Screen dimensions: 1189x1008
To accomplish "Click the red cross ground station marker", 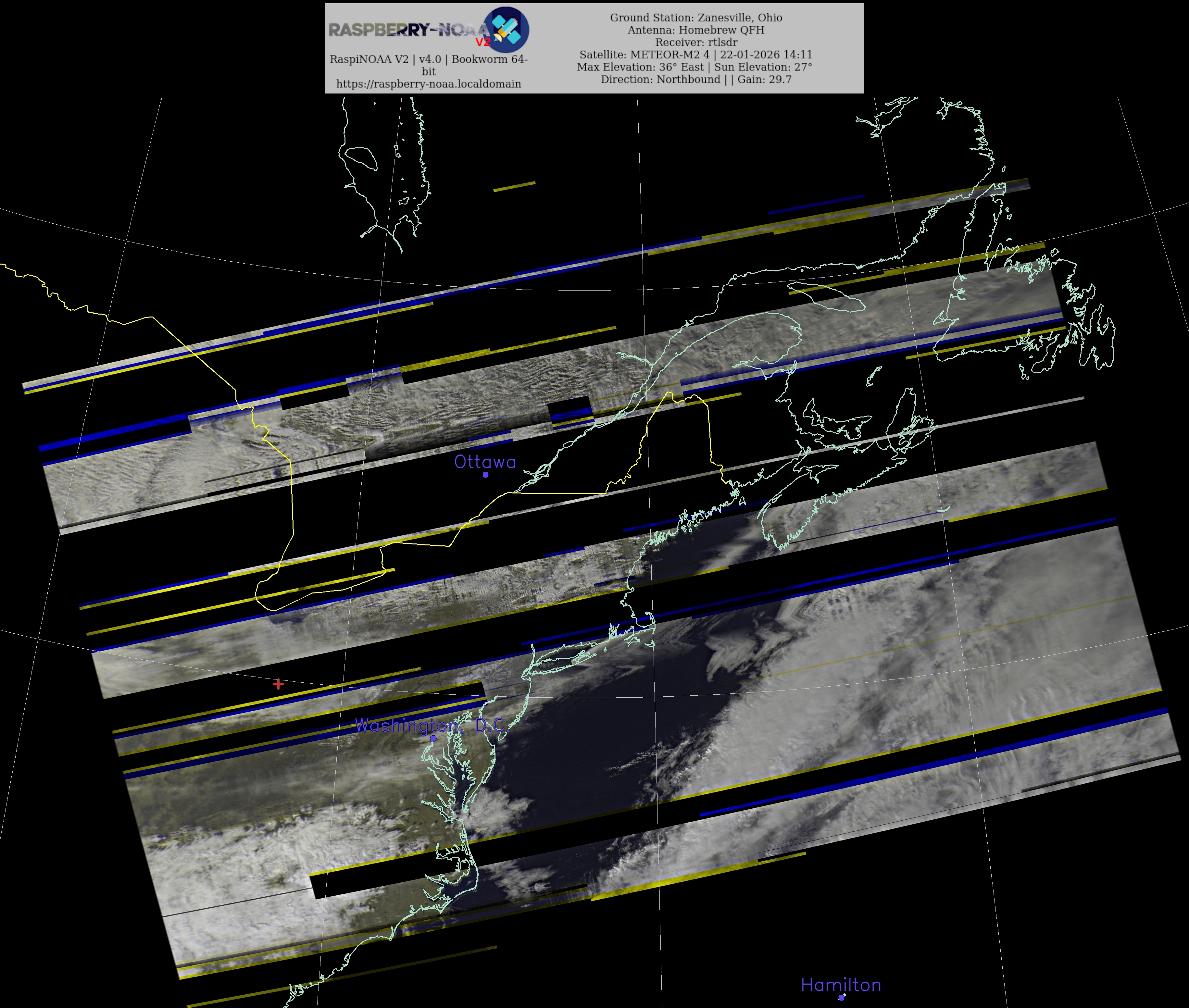I will click(x=278, y=684).
